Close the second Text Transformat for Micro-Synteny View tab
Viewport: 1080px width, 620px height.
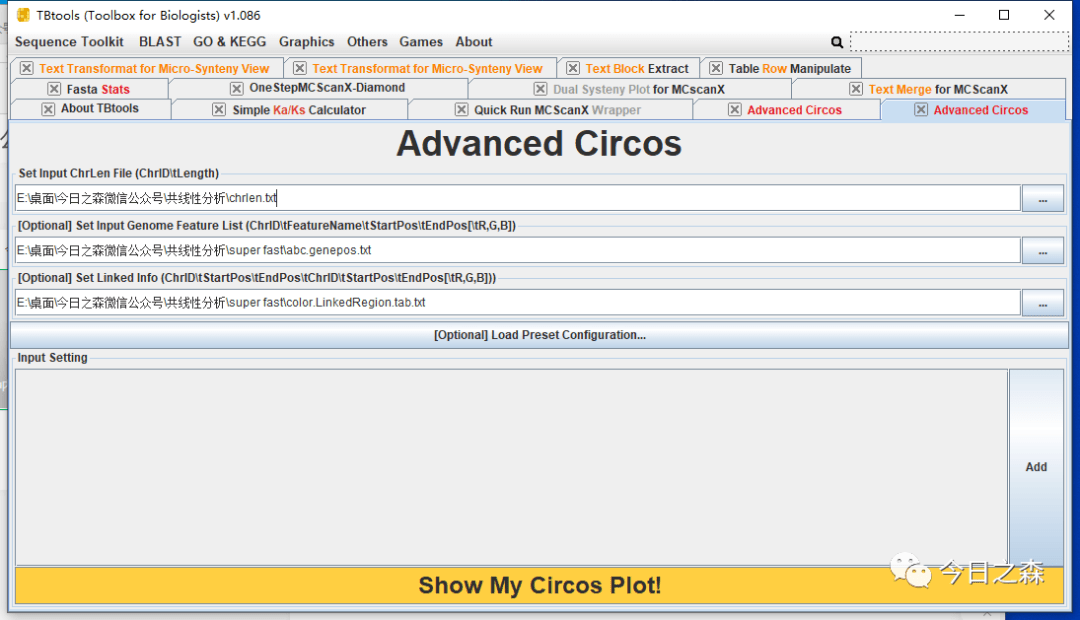(300, 68)
